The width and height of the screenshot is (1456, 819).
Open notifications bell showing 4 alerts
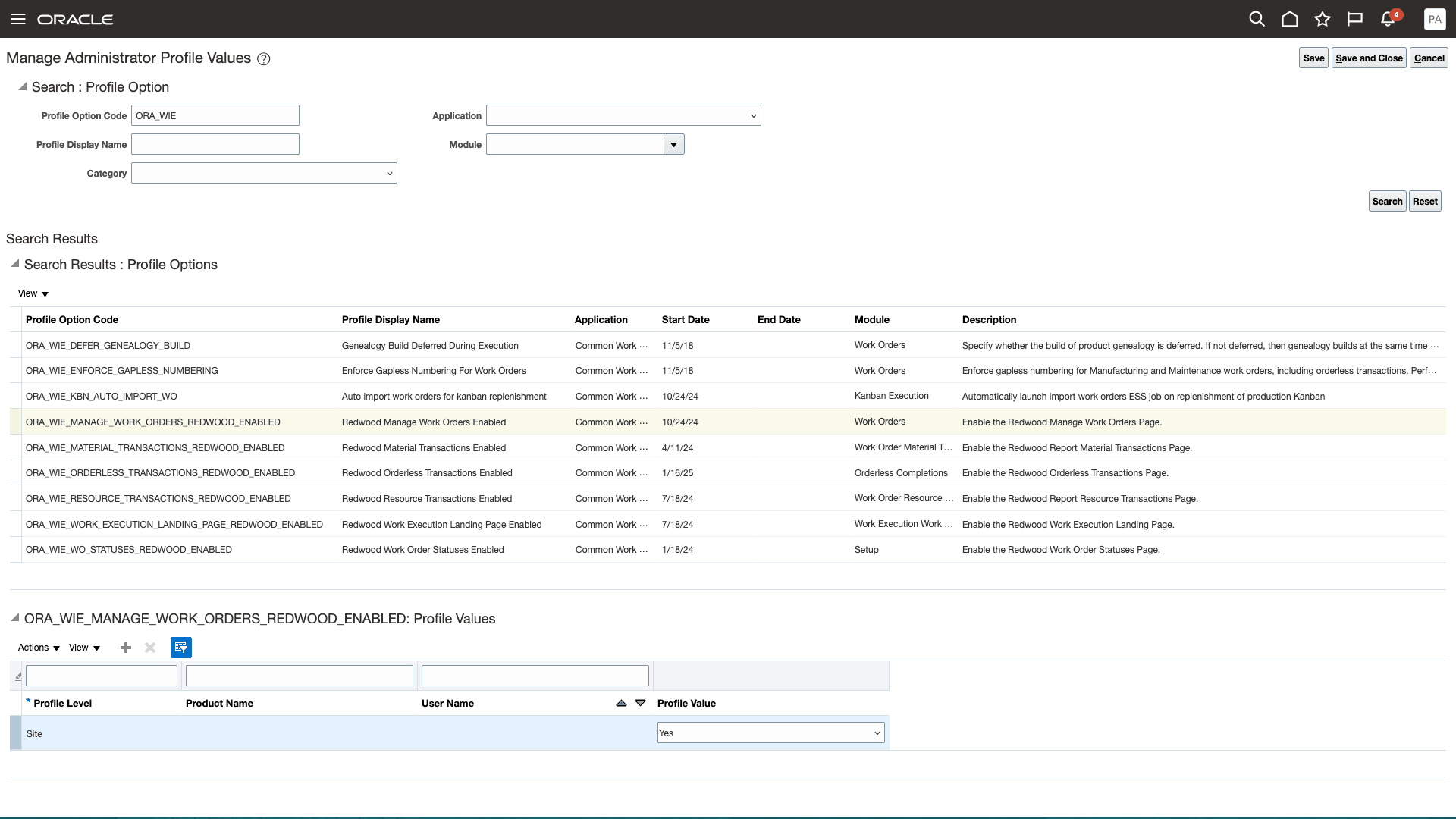pos(1388,19)
